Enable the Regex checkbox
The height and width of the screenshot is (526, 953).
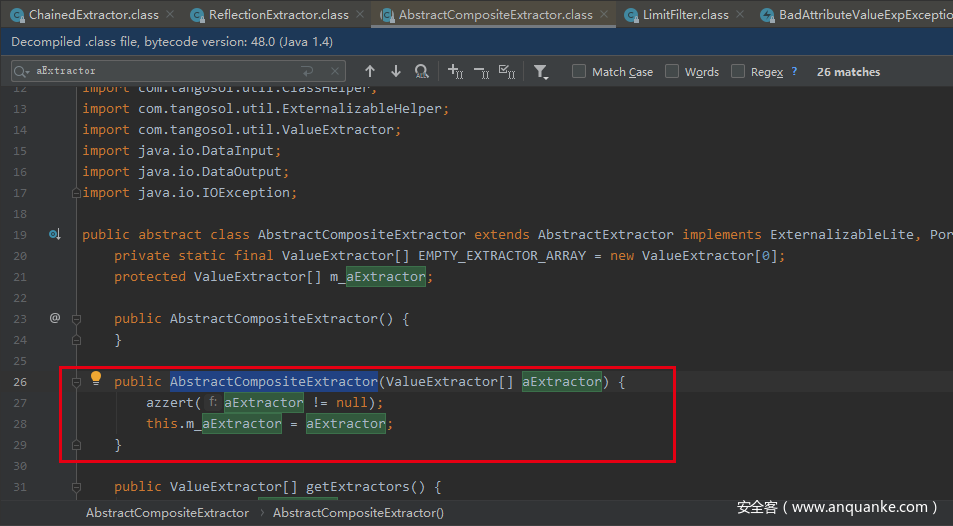click(x=738, y=71)
